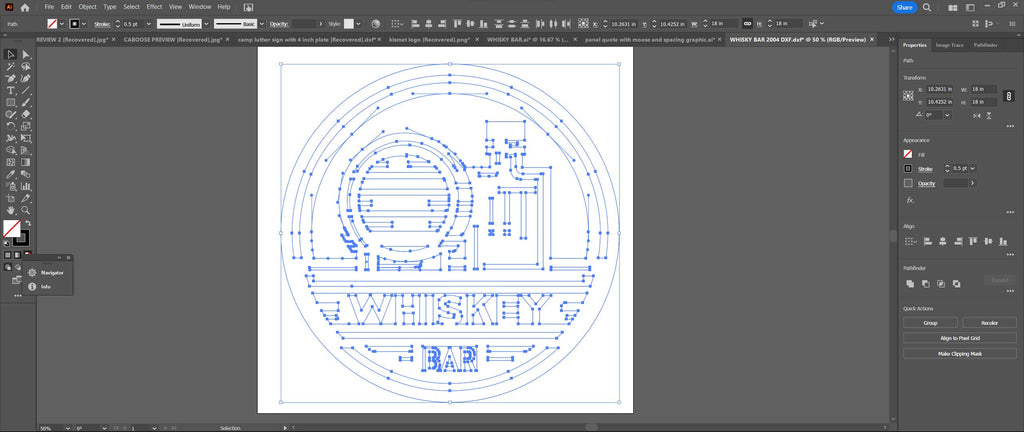Select the Symbol Sprayer tool

click(x=11, y=187)
